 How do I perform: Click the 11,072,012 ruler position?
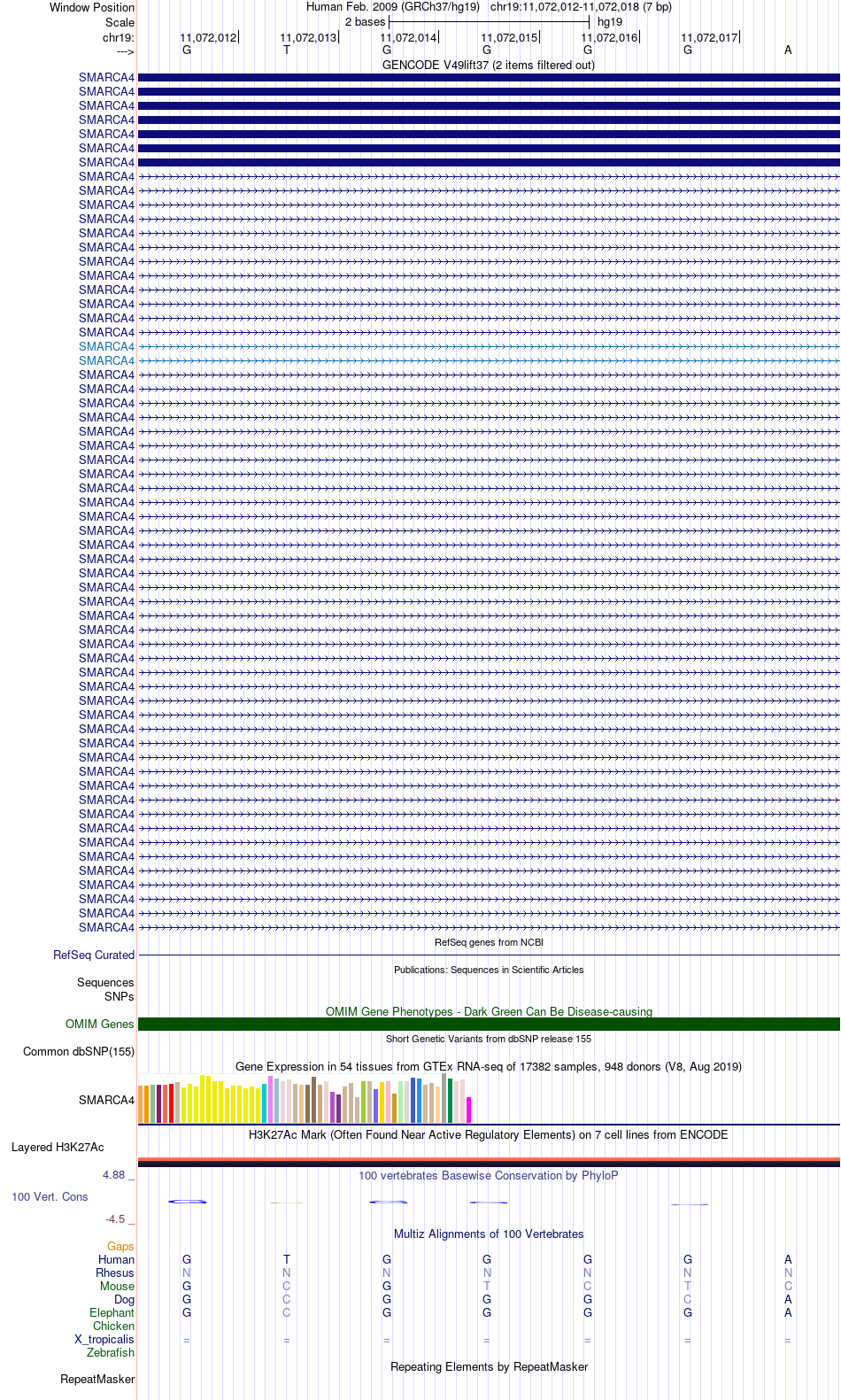208,38
